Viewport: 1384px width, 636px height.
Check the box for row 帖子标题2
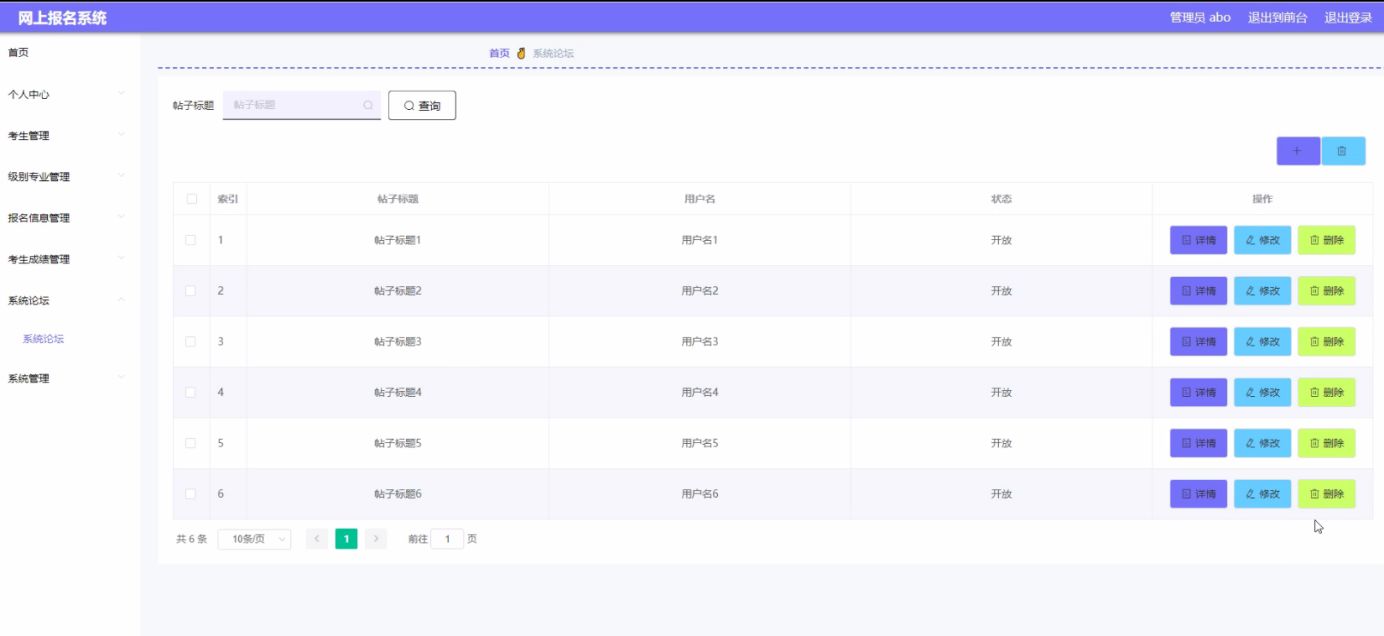click(x=191, y=291)
